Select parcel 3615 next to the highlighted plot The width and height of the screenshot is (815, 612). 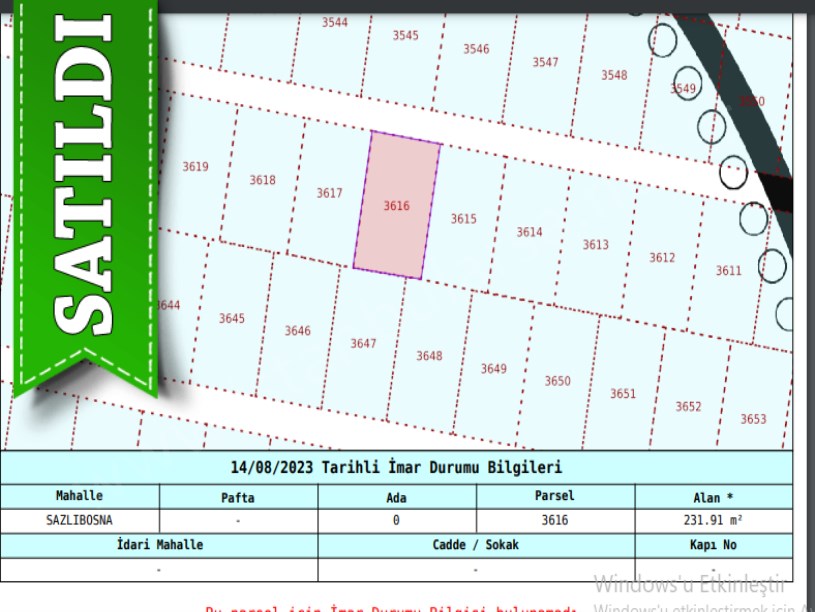463,219
